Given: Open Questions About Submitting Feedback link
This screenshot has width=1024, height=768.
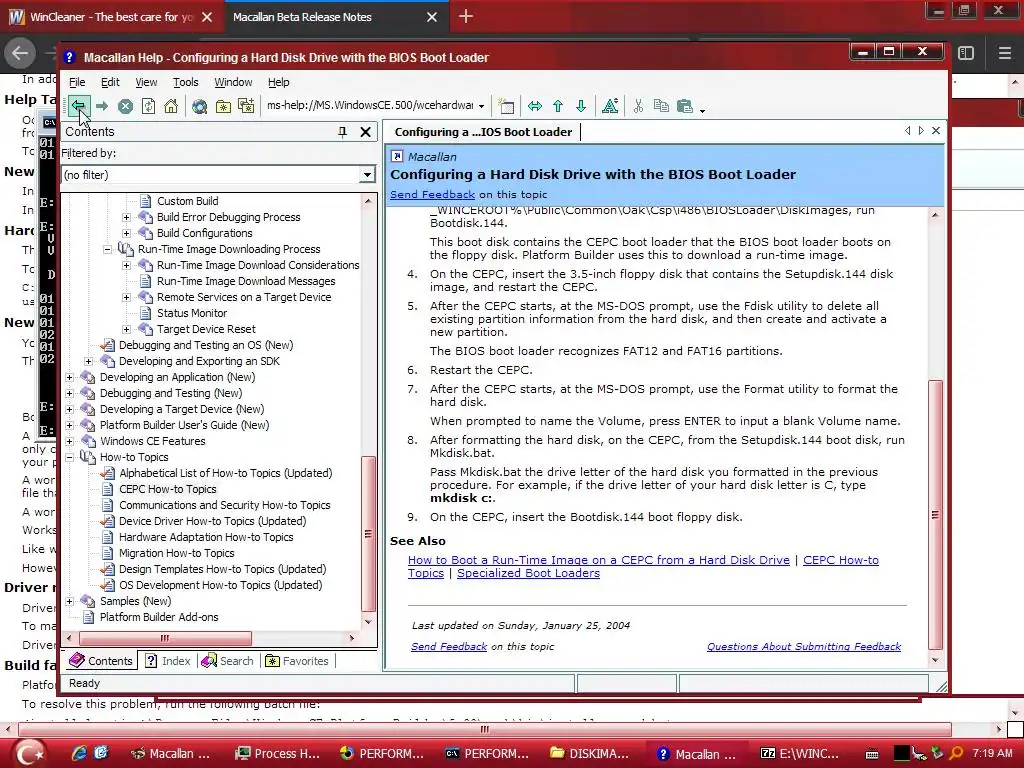Looking at the screenshot, I should pyautogui.click(x=804, y=647).
